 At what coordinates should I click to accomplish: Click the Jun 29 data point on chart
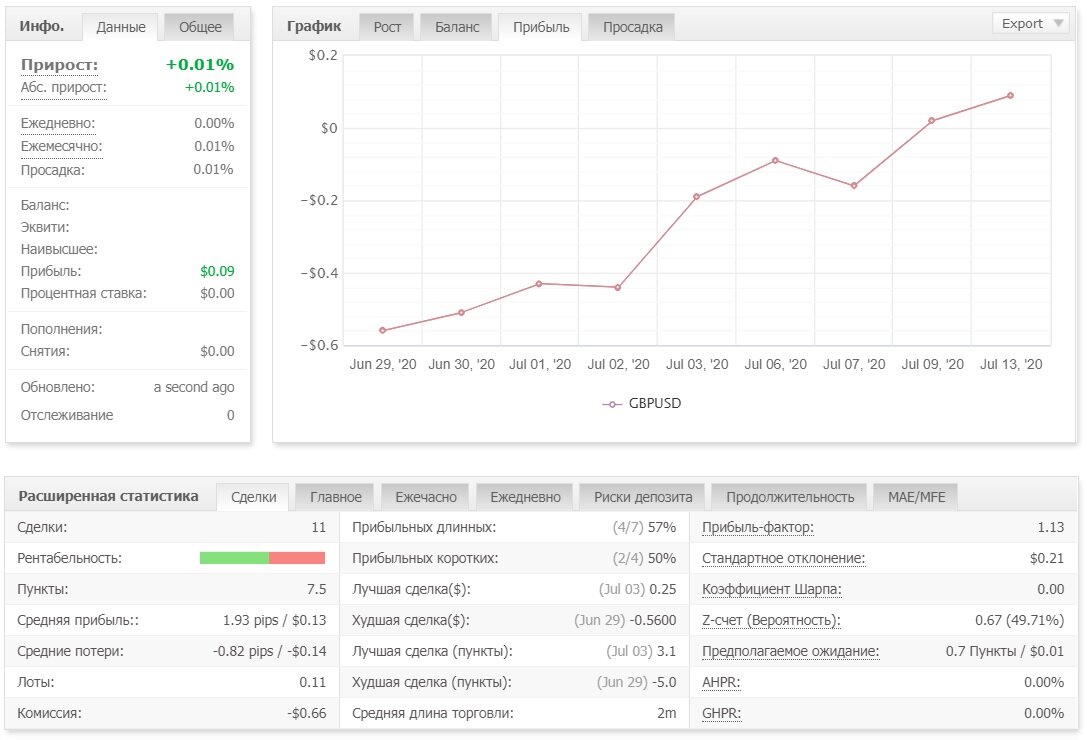click(383, 331)
